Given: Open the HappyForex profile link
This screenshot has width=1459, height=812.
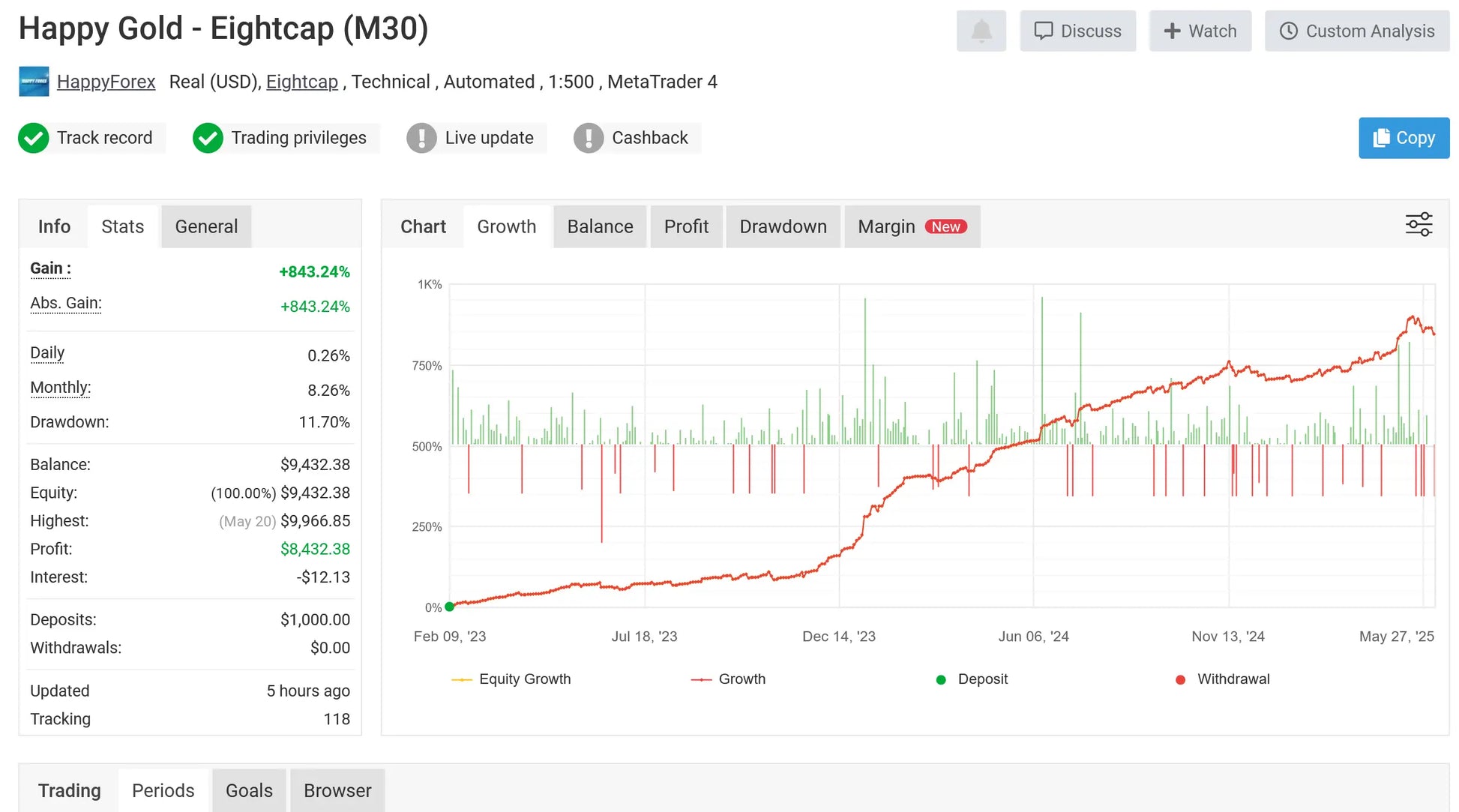Looking at the screenshot, I should click(x=106, y=82).
